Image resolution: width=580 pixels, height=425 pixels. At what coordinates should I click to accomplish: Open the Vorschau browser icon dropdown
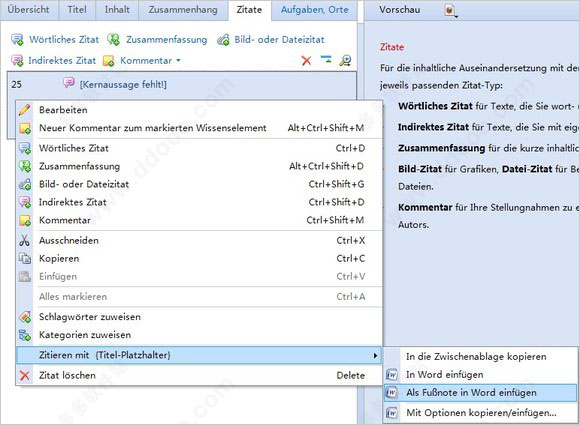450,10
